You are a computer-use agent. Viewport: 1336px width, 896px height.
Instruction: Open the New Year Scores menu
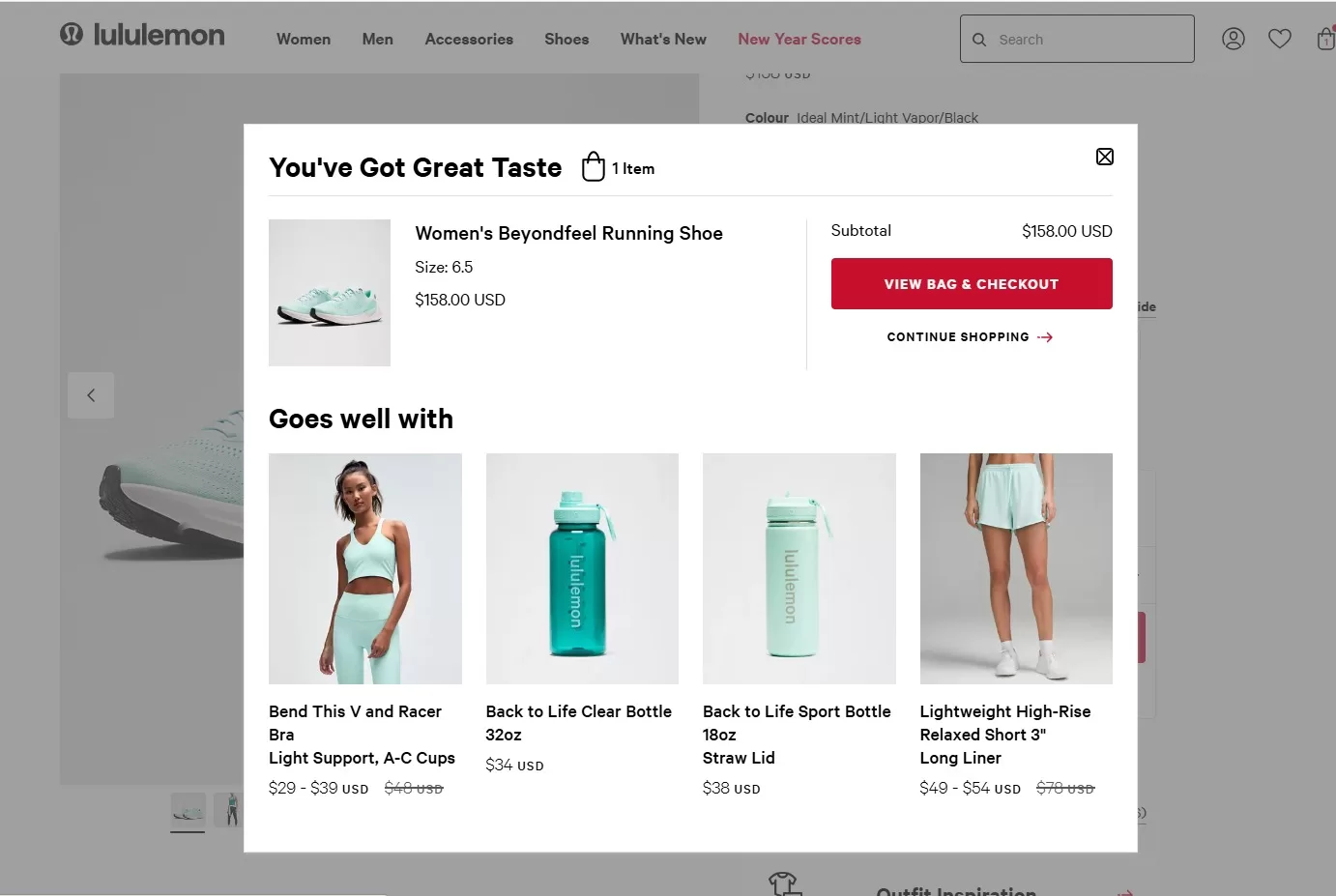pyautogui.click(x=799, y=40)
